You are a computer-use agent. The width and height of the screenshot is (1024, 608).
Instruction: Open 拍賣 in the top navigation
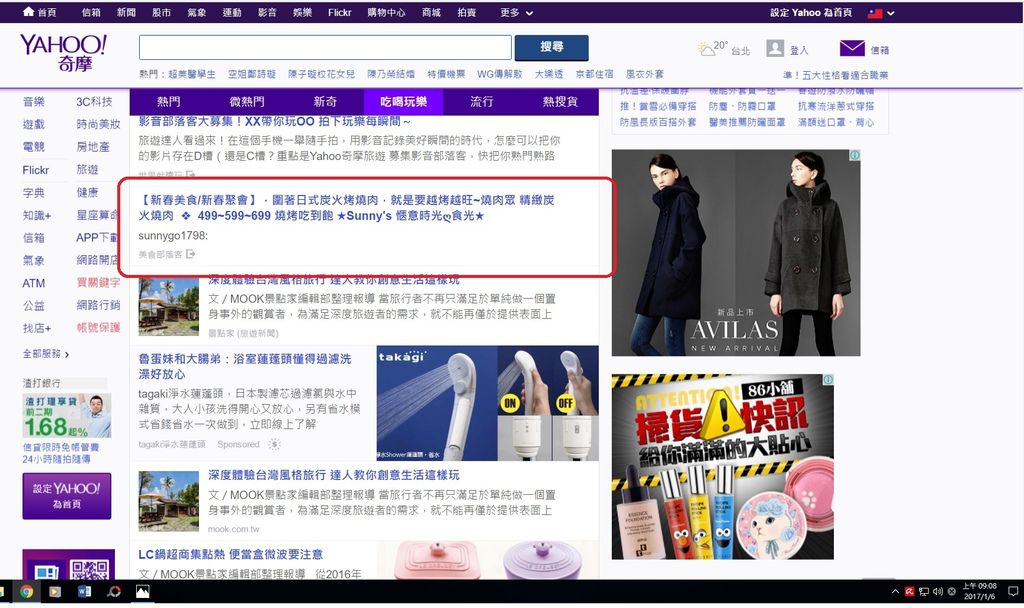(x=466, y=12)
